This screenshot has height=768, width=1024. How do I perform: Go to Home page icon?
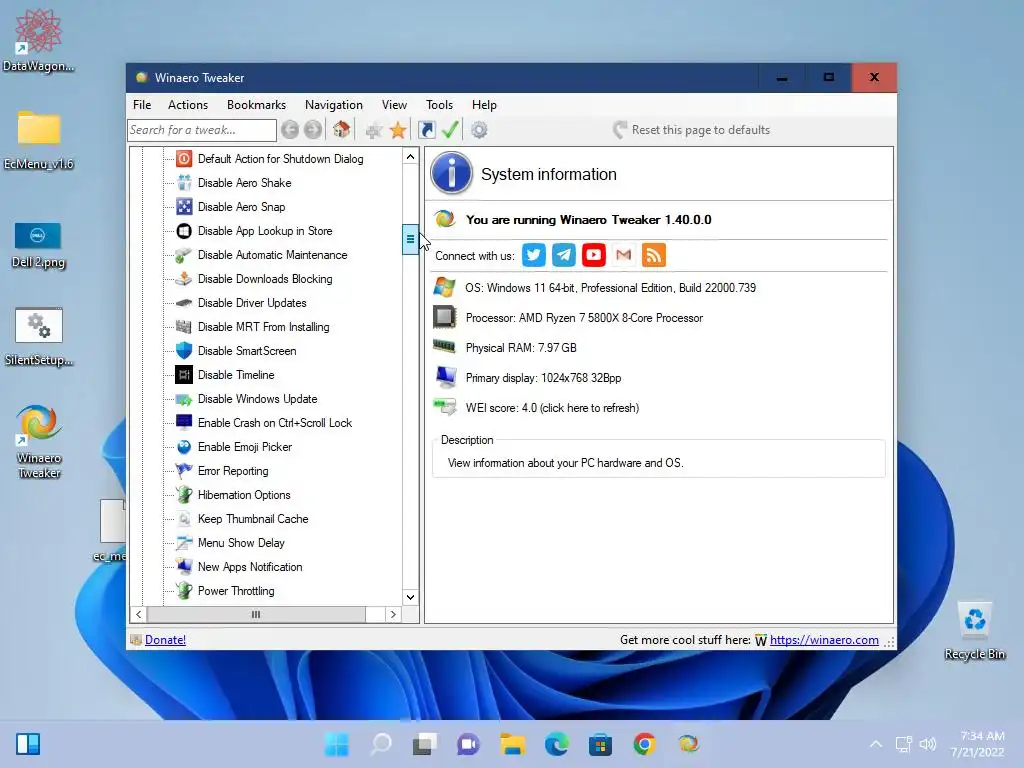tap(341, 129)
